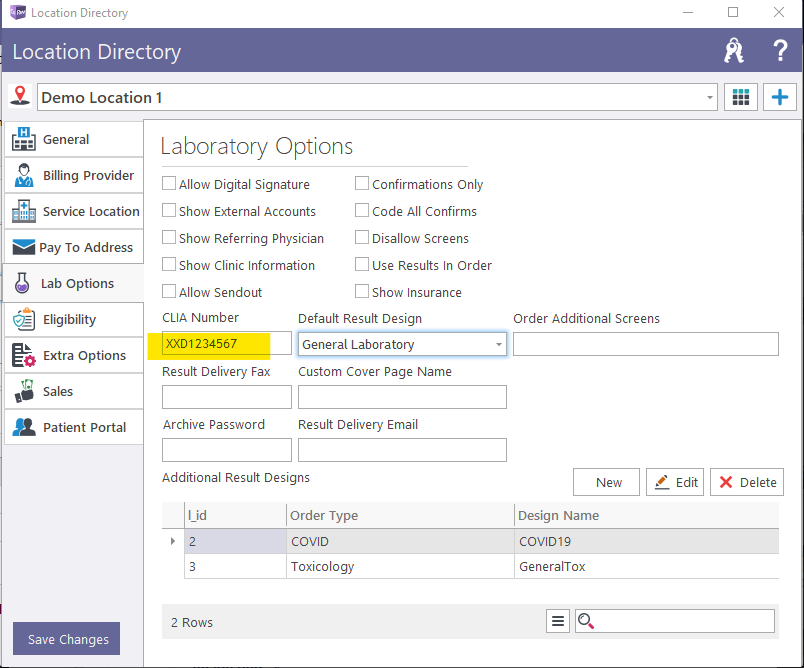Check the Show Insurance option
Screen dimensions: 804x668
(363, 292)
